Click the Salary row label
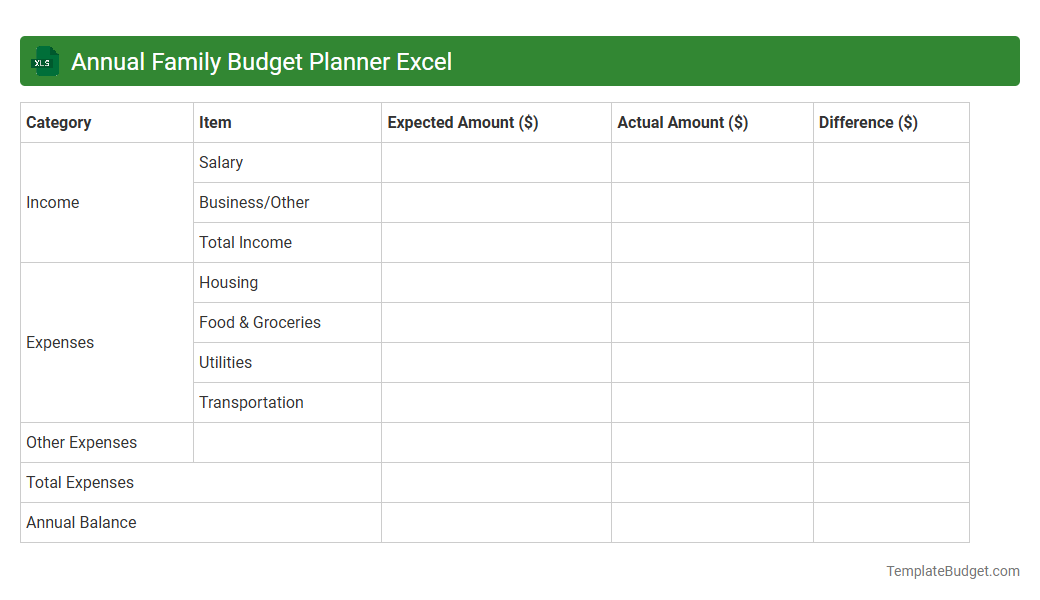Viewport: 1040px width, 600px height. click(221, 162)
